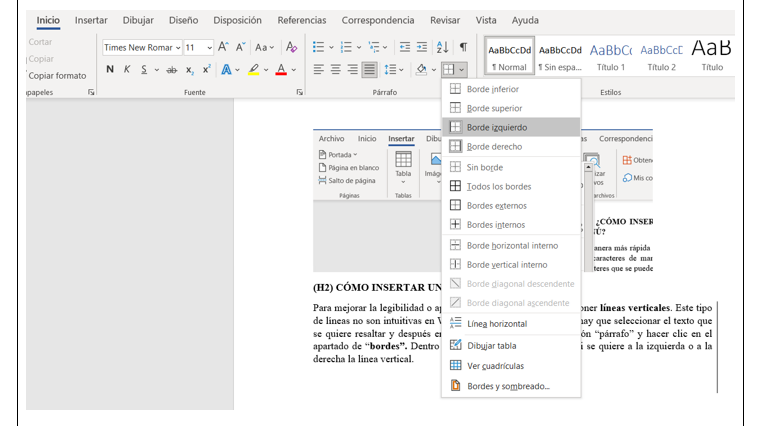Click the increase indent icon

423,47
